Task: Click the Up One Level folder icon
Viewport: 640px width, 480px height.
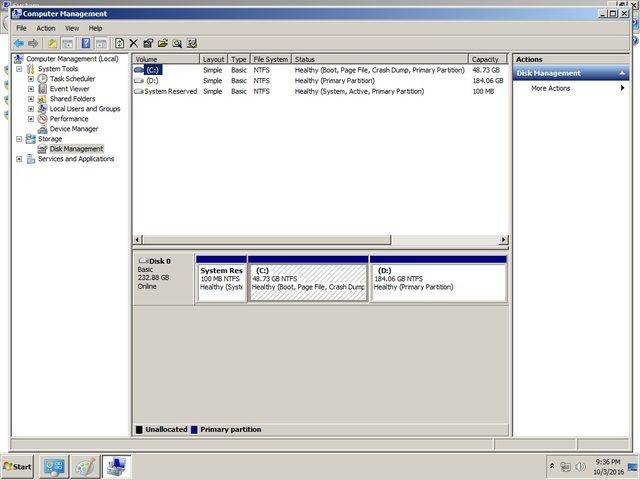Action: pos(52,44)
